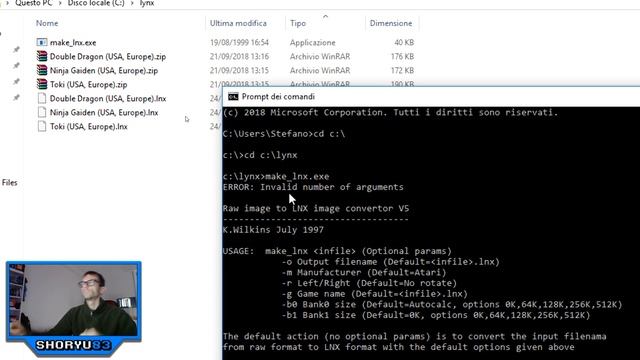The image size is (640, 360).
Task: Expand breadcrumb chevron before lynx
Action: 132,3
